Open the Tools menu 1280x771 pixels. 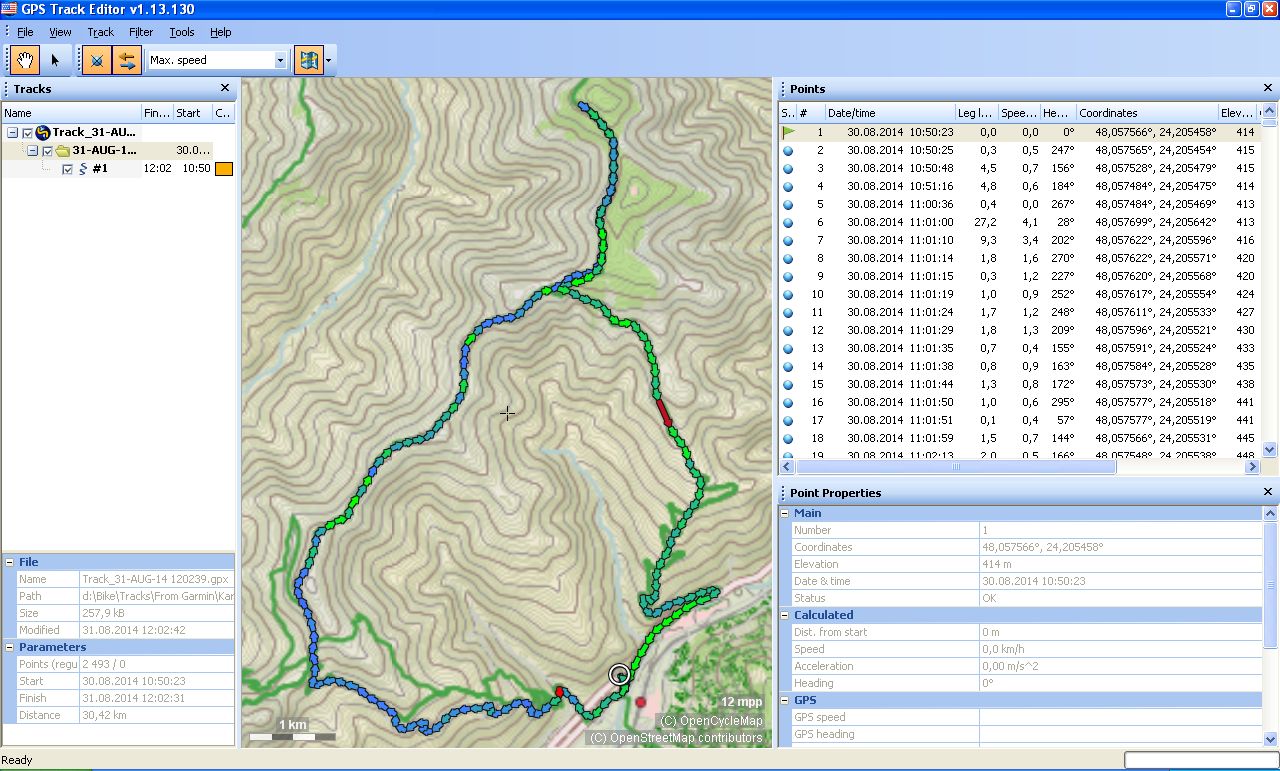coord(181,32)
